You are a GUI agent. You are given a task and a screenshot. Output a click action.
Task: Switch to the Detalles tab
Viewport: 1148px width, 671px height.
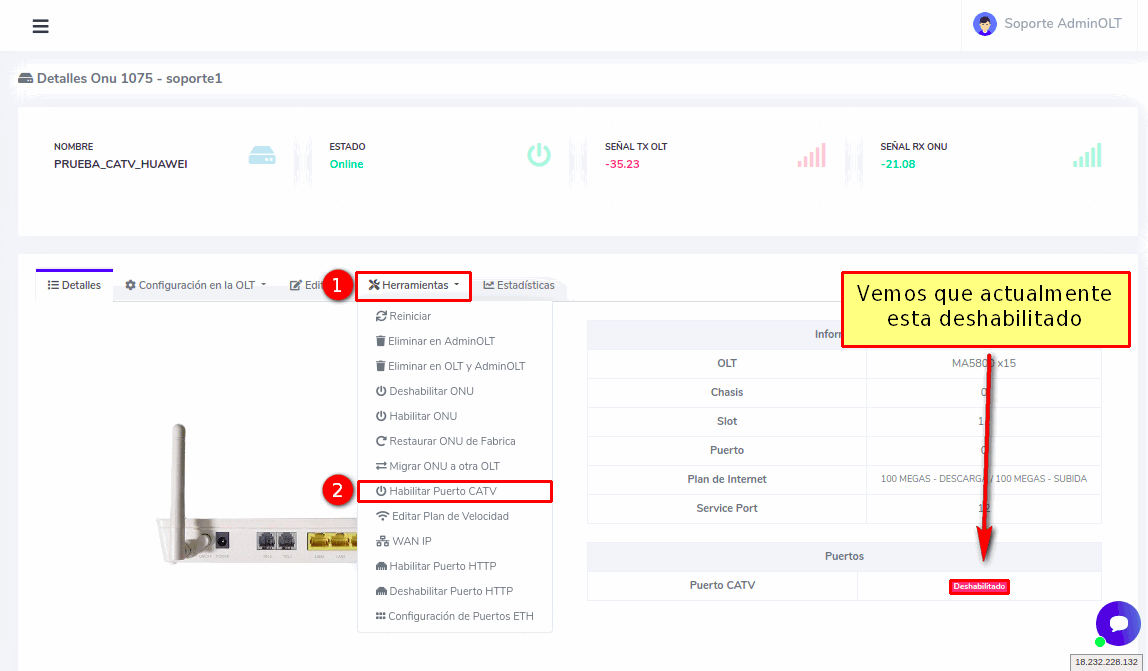click(75, 285)
